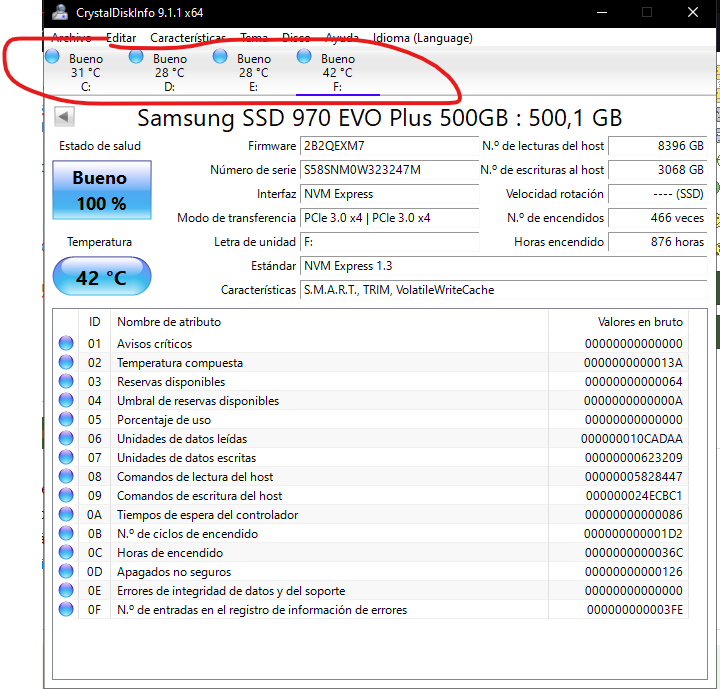The width and height of the screenshot is (720, 689).
Task: Click raw value 000000000013A
Action: (x=633, y=362)
